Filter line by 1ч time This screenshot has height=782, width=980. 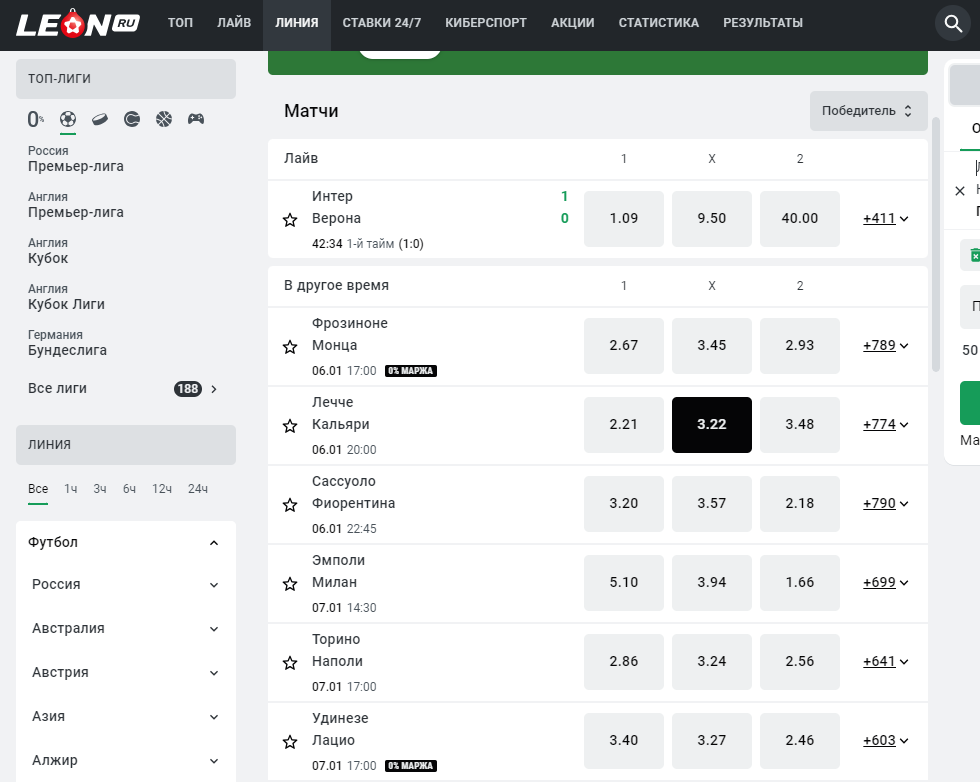click(x=71, y=489)
